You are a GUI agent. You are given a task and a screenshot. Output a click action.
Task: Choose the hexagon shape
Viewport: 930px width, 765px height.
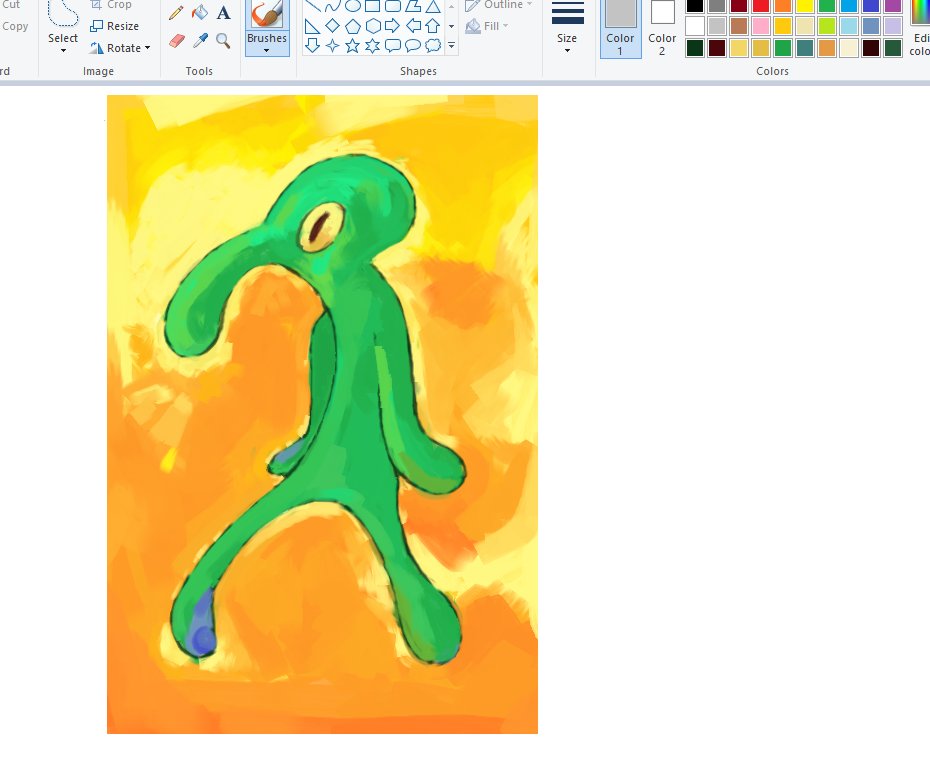[x=373, y=26]
